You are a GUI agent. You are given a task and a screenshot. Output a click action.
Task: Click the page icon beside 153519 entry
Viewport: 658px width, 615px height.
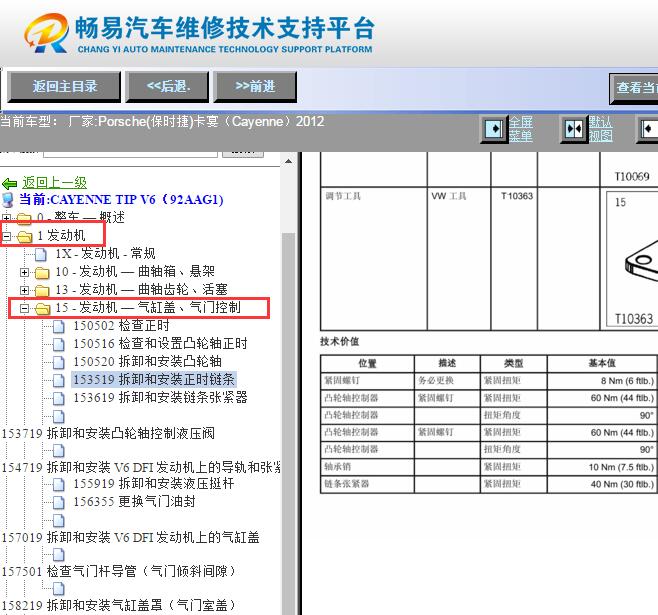pos(59,380)
